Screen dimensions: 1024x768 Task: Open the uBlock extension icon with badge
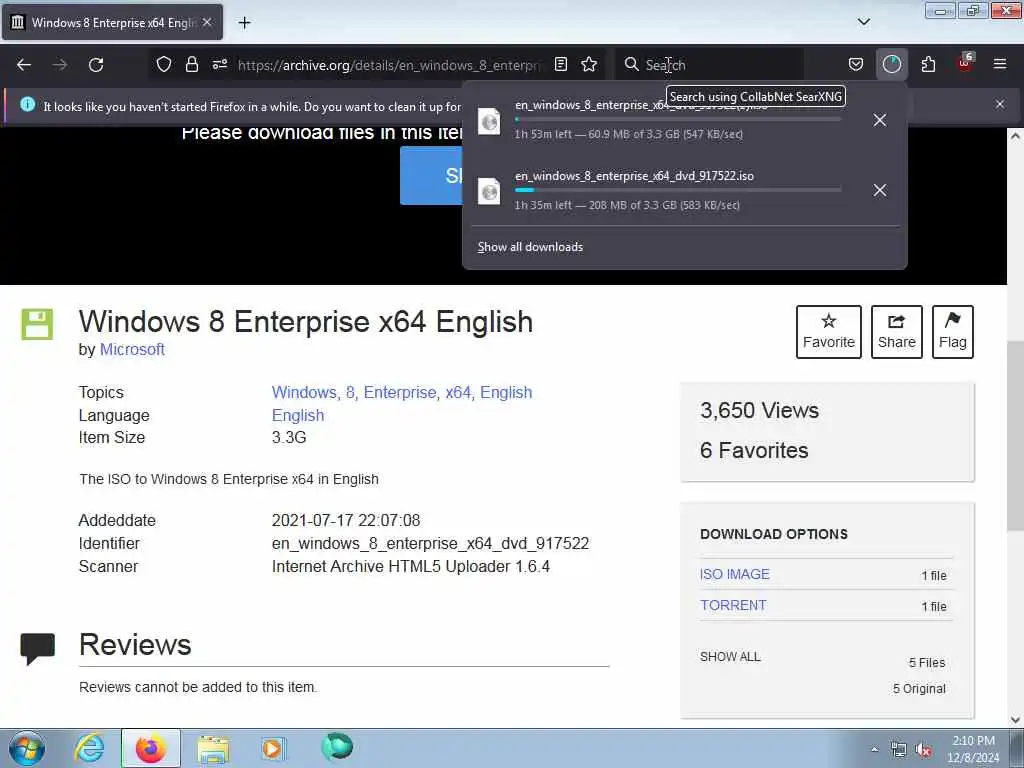[x=965, y=63]
